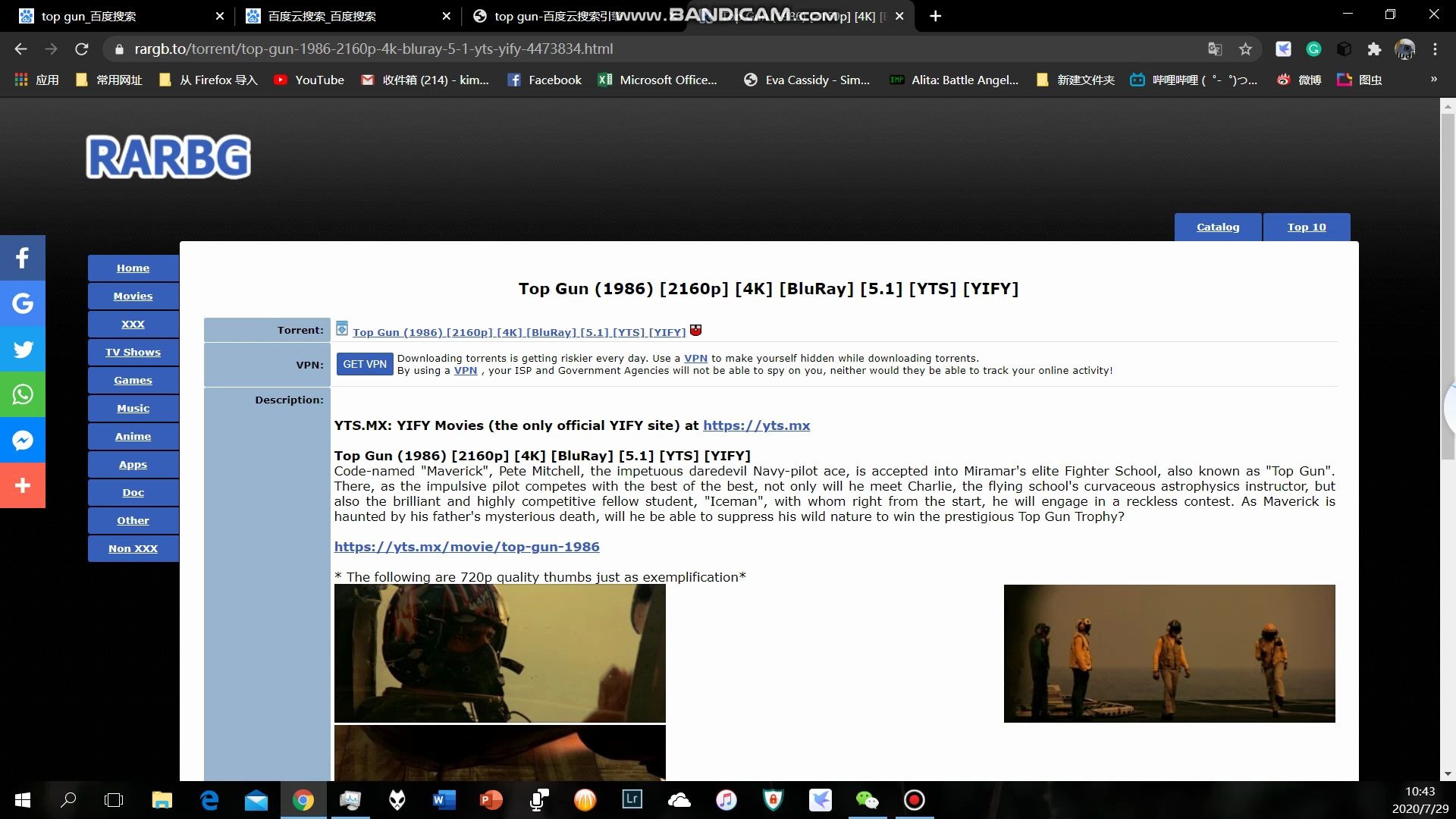Click the WhatsApp share sidebar icon
This screenshot has width=1456, height=819.
[x=22, y=394]
